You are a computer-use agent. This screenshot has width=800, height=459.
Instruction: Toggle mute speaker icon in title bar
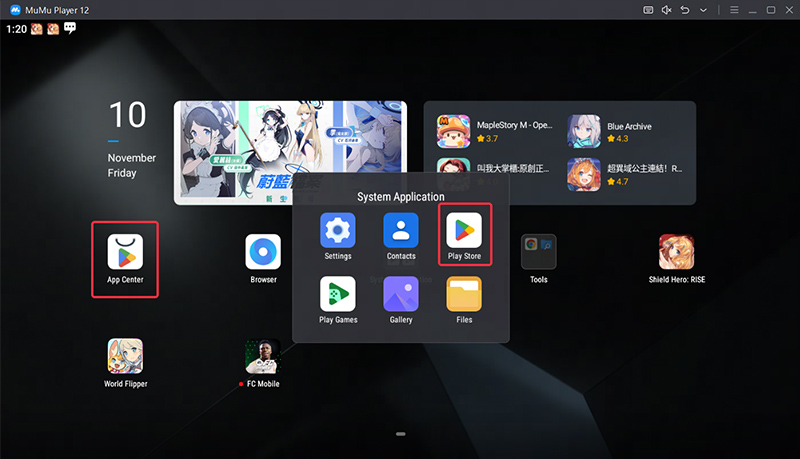pos(666,10)
